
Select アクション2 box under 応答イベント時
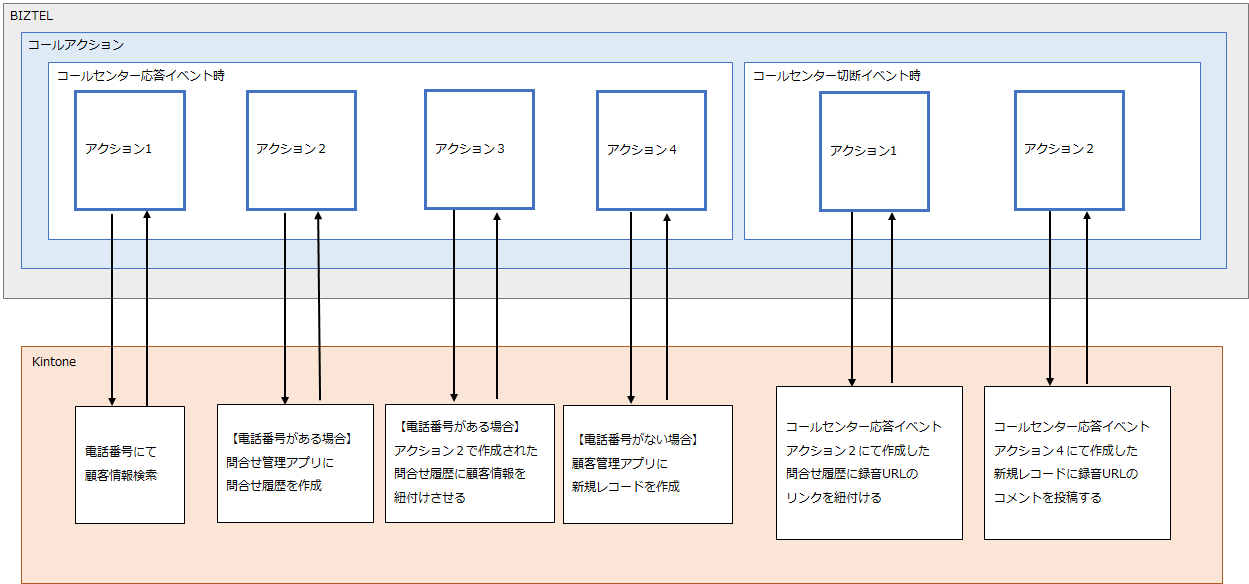301,150
